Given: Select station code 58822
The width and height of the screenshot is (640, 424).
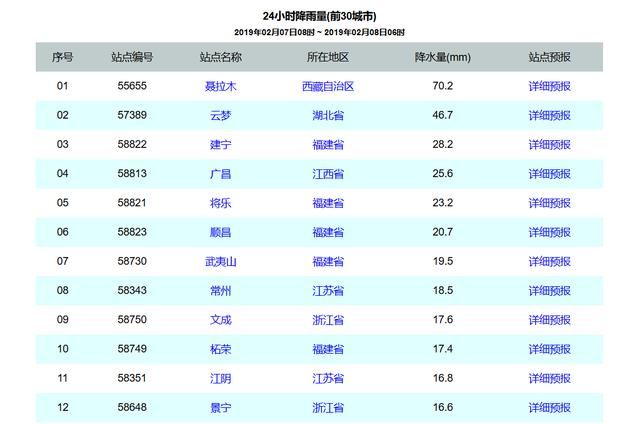Looking at the screenshot, I should (132, 144).
